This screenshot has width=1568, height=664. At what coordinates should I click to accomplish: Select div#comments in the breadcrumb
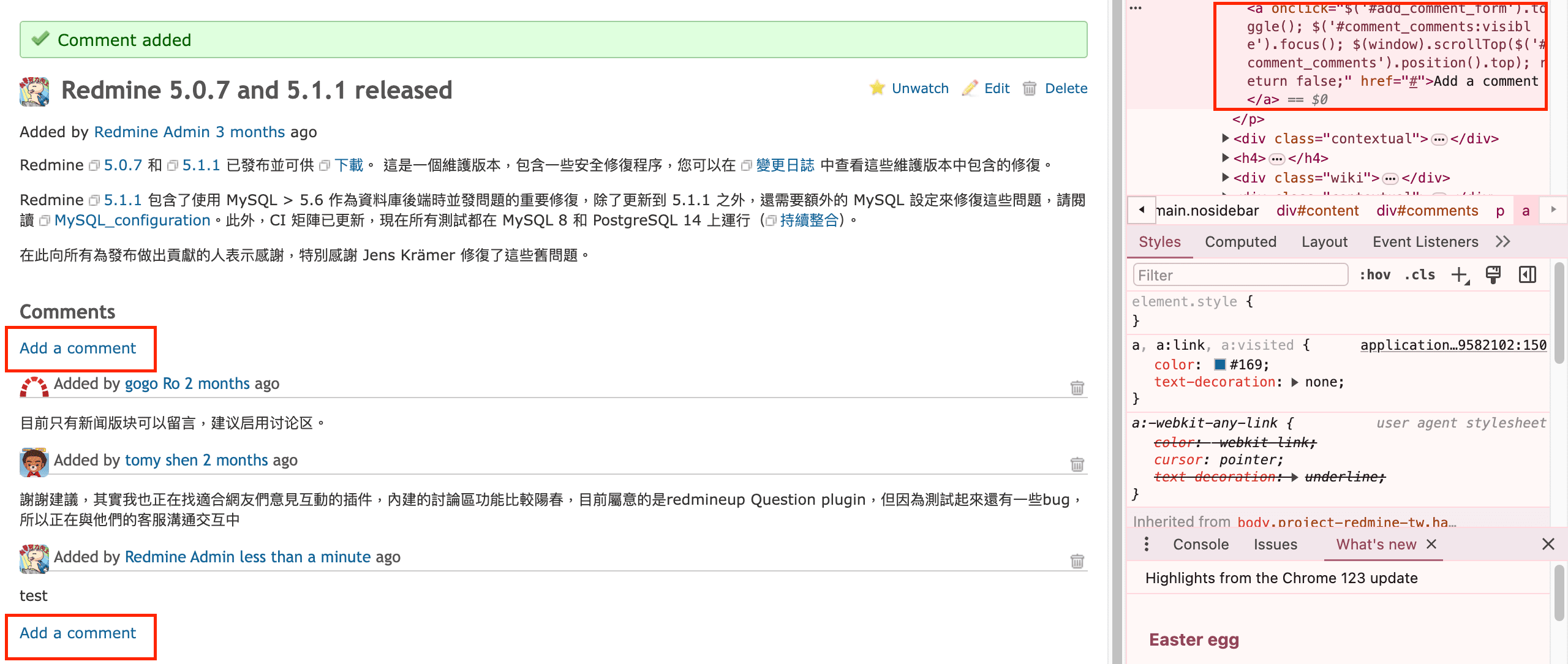point(1427,211)
